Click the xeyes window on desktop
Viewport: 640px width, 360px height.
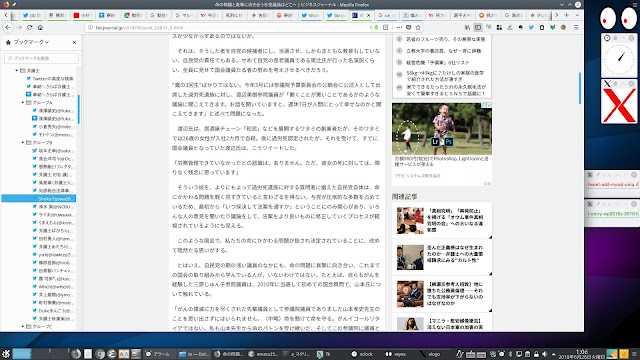click(618, 18)
